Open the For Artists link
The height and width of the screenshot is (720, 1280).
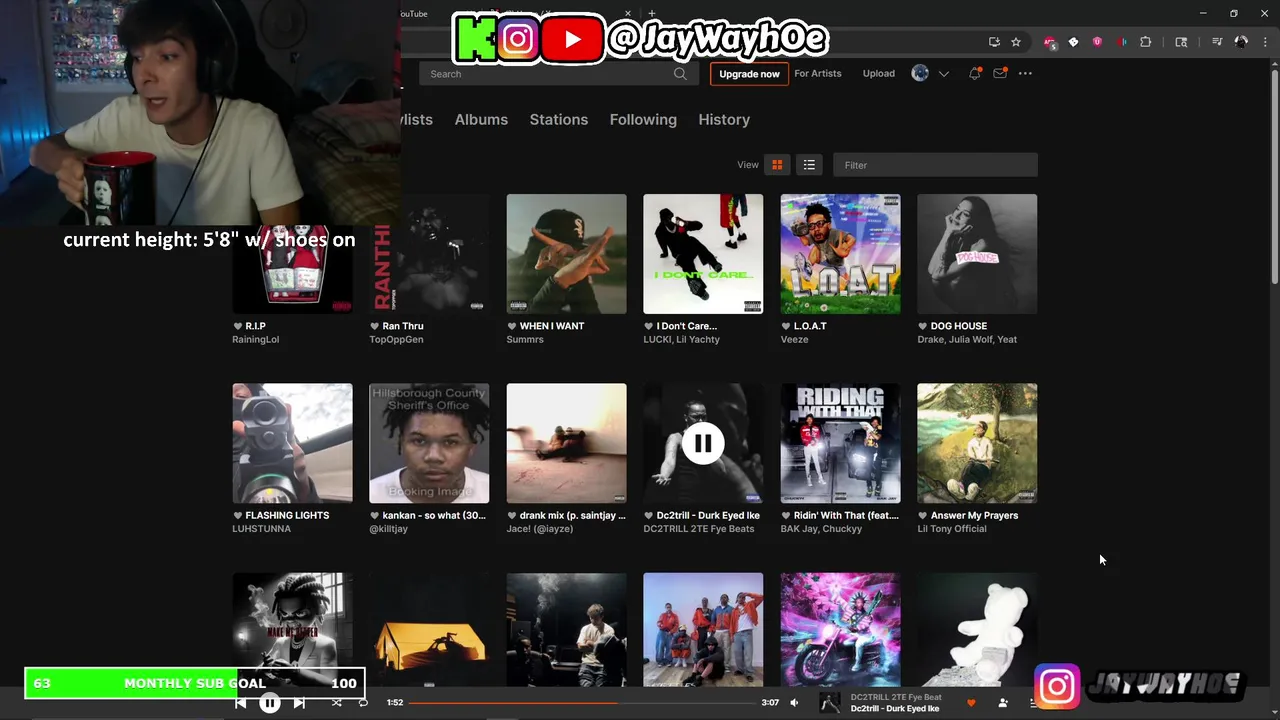coord(818,73)
